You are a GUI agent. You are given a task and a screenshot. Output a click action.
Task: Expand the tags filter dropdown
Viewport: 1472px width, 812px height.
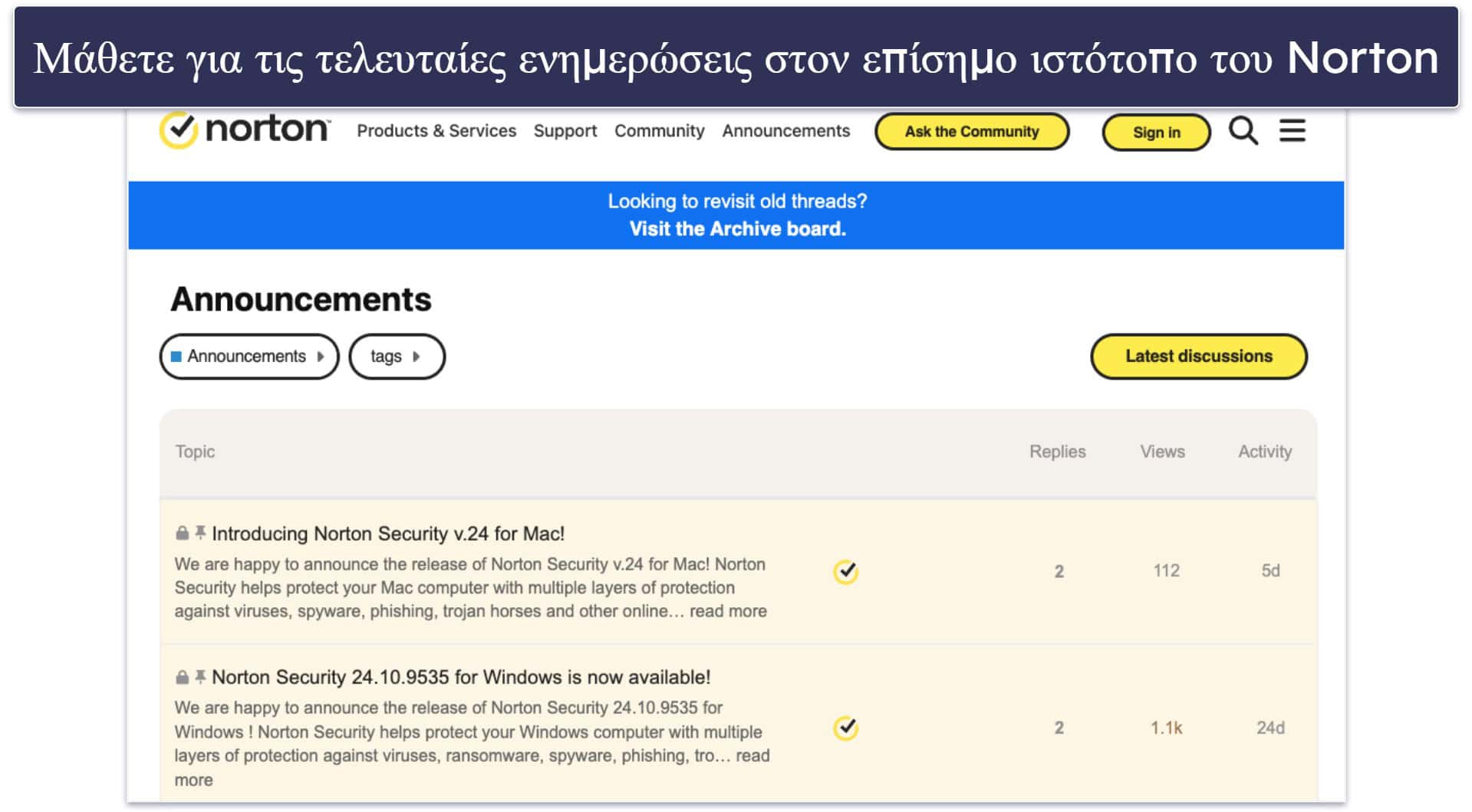pyautogui.click(x=397, y=357)
